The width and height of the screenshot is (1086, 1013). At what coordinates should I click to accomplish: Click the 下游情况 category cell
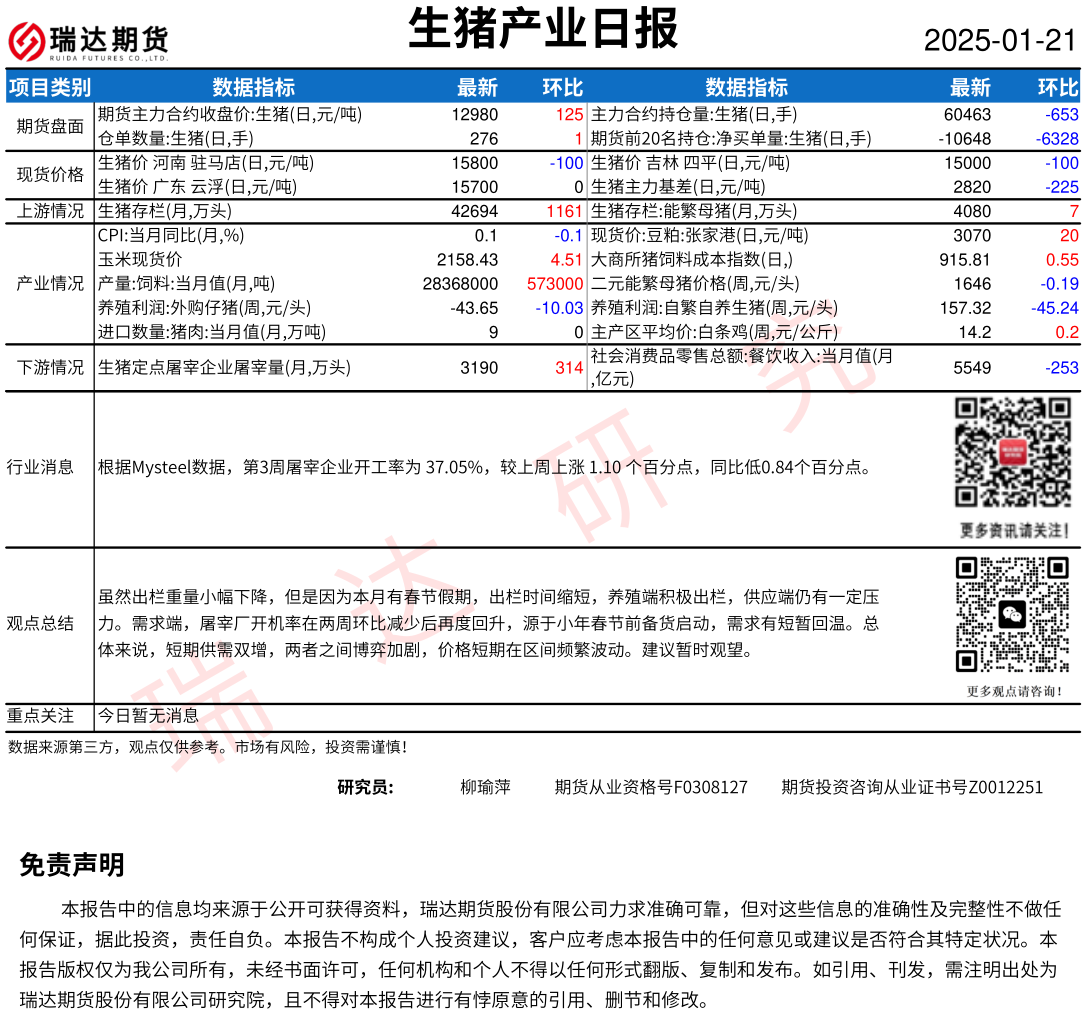pyautogui.click(x=50, y=367)
